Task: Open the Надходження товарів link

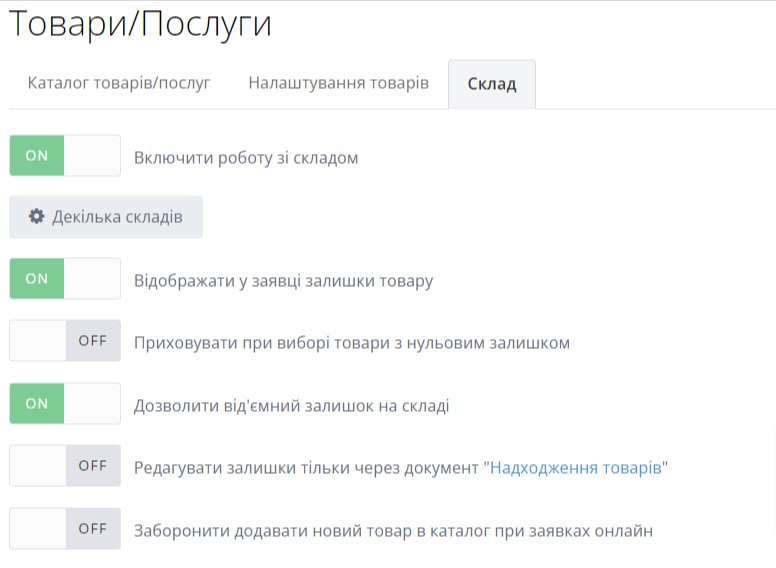Action: (x=575, y=467)
